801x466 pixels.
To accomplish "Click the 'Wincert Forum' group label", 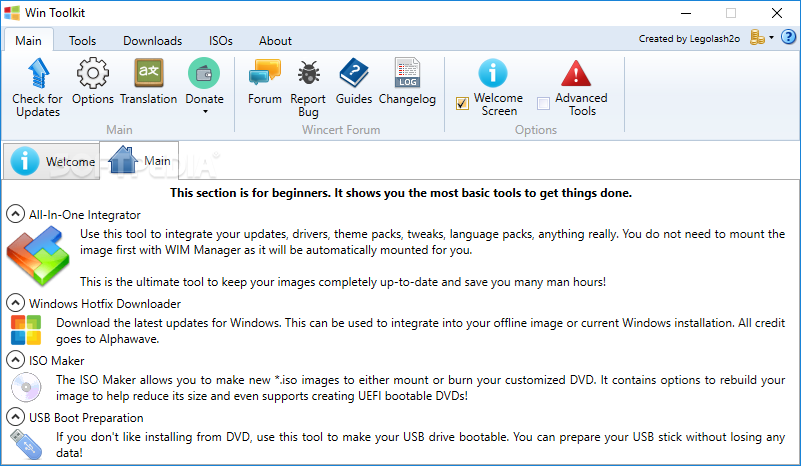I will (341, 130).
